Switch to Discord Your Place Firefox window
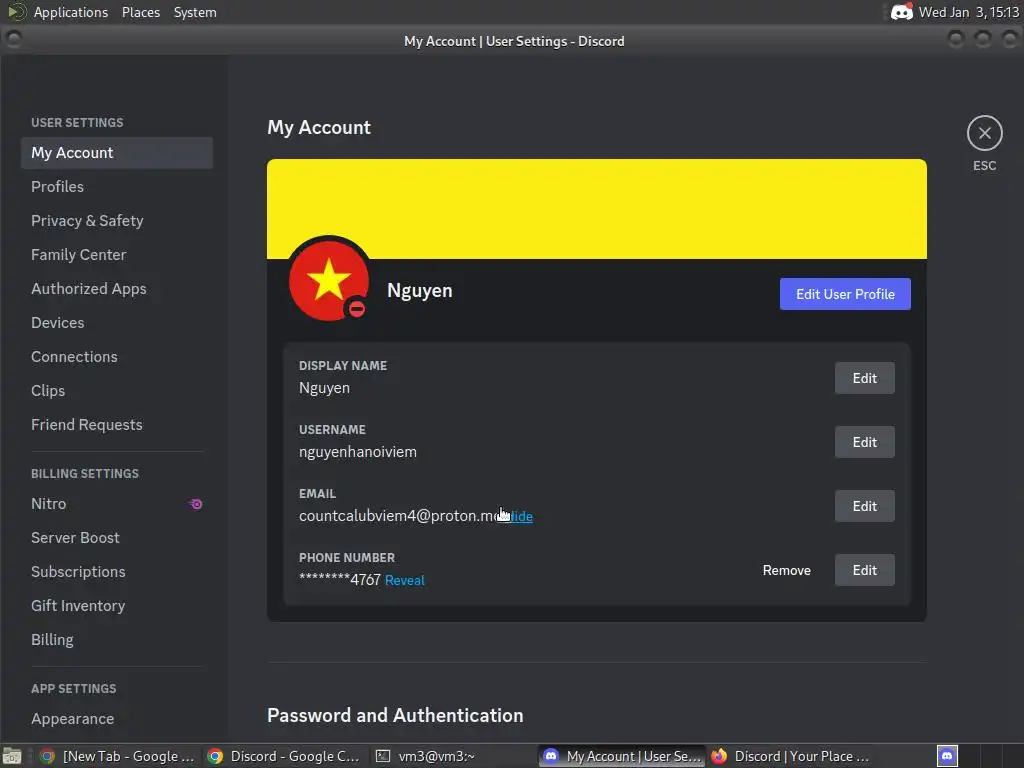The width and height of the screenshot is (1024, 768). pos(790,756)
